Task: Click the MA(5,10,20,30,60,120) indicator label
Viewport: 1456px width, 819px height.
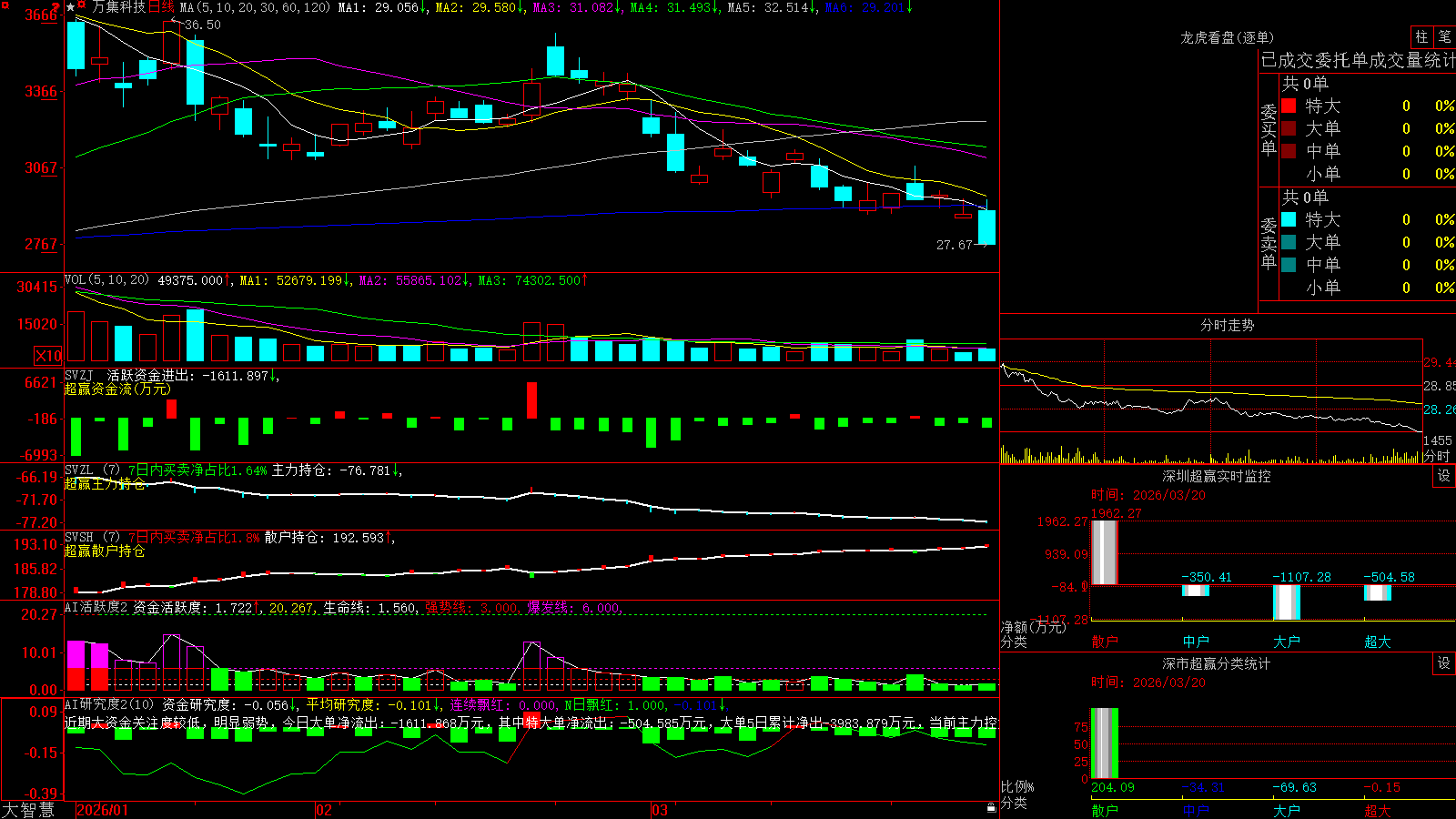Action: point(256,7)
